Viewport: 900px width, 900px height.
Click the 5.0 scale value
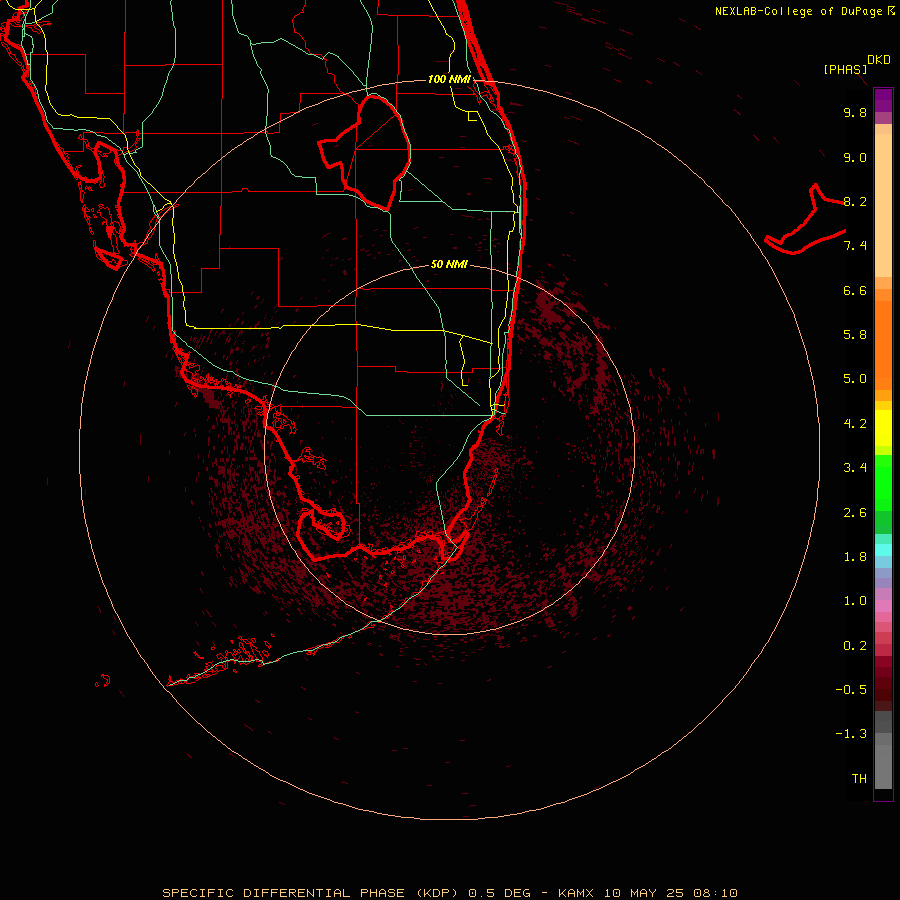pyautogui.click(x=855, y=379)
